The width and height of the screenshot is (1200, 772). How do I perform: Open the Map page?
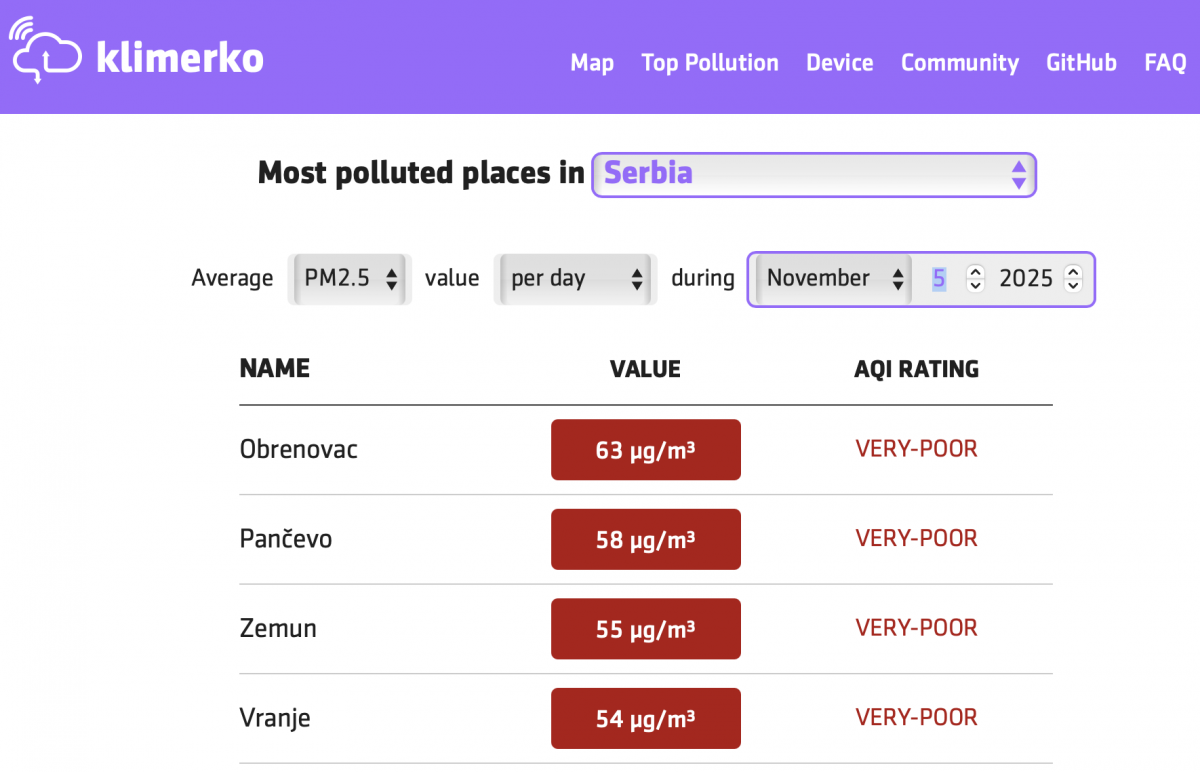(x=592, y=63)
